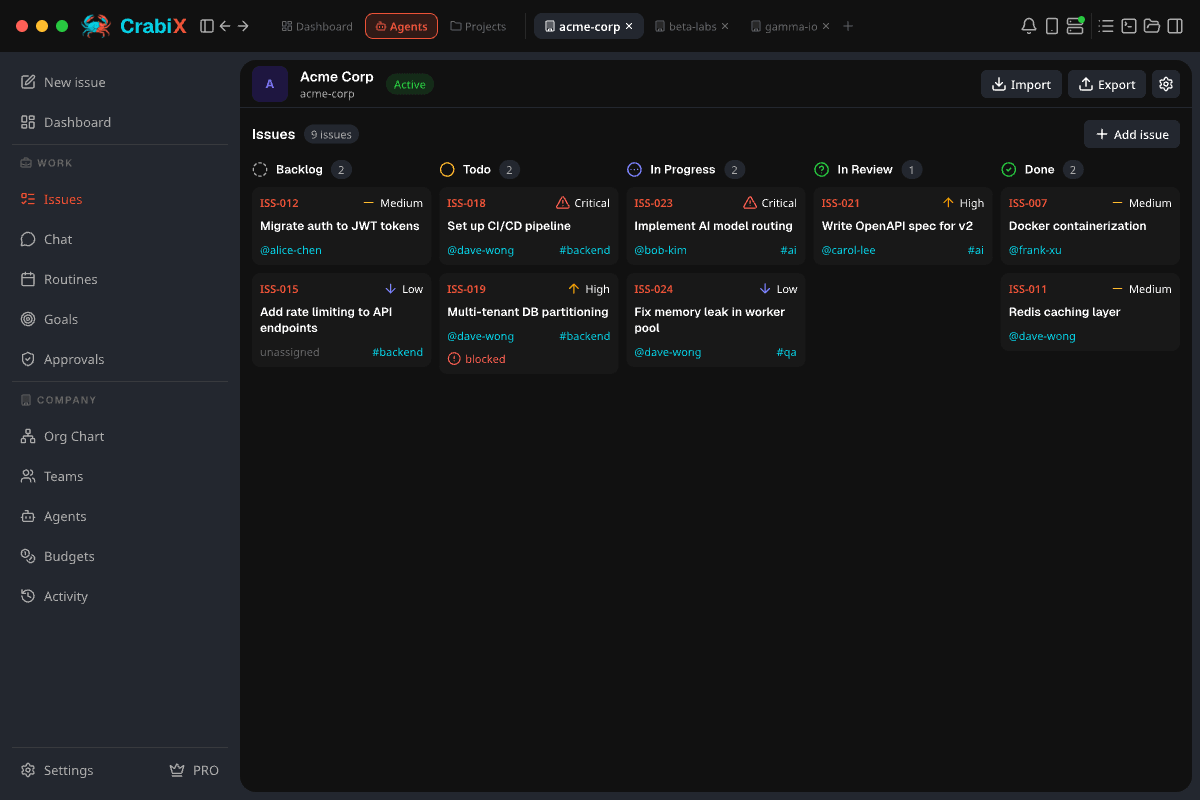Click the PRO crown badge

(194, 770)
